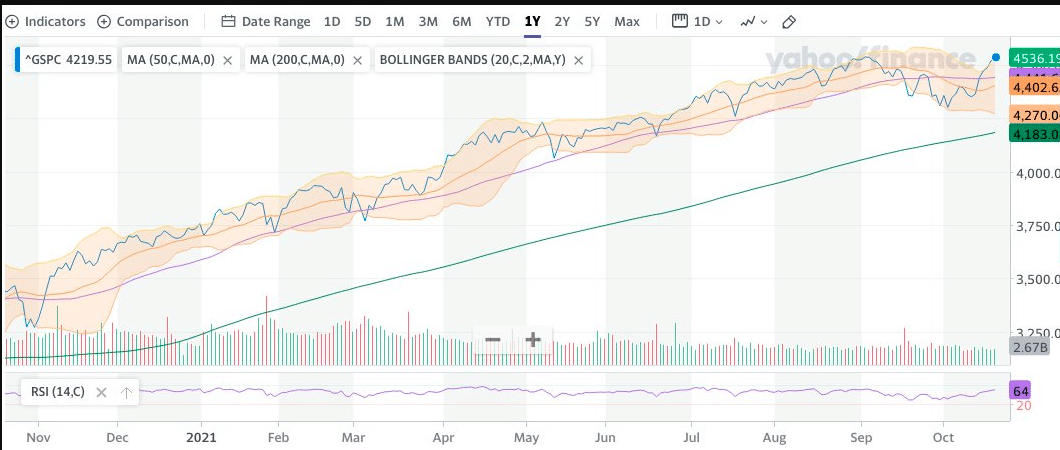1060x450 pixels.
Task: Select the 6M range option
Action: point(461,21)
